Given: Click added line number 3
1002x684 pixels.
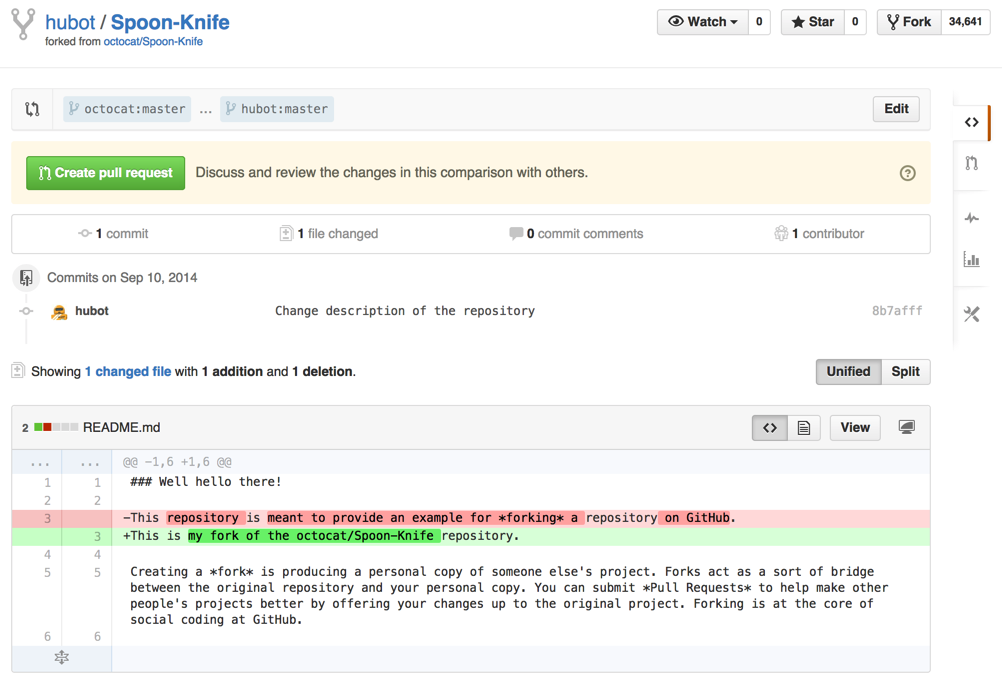Looking at the screenshot, I should tap(97, 536).
